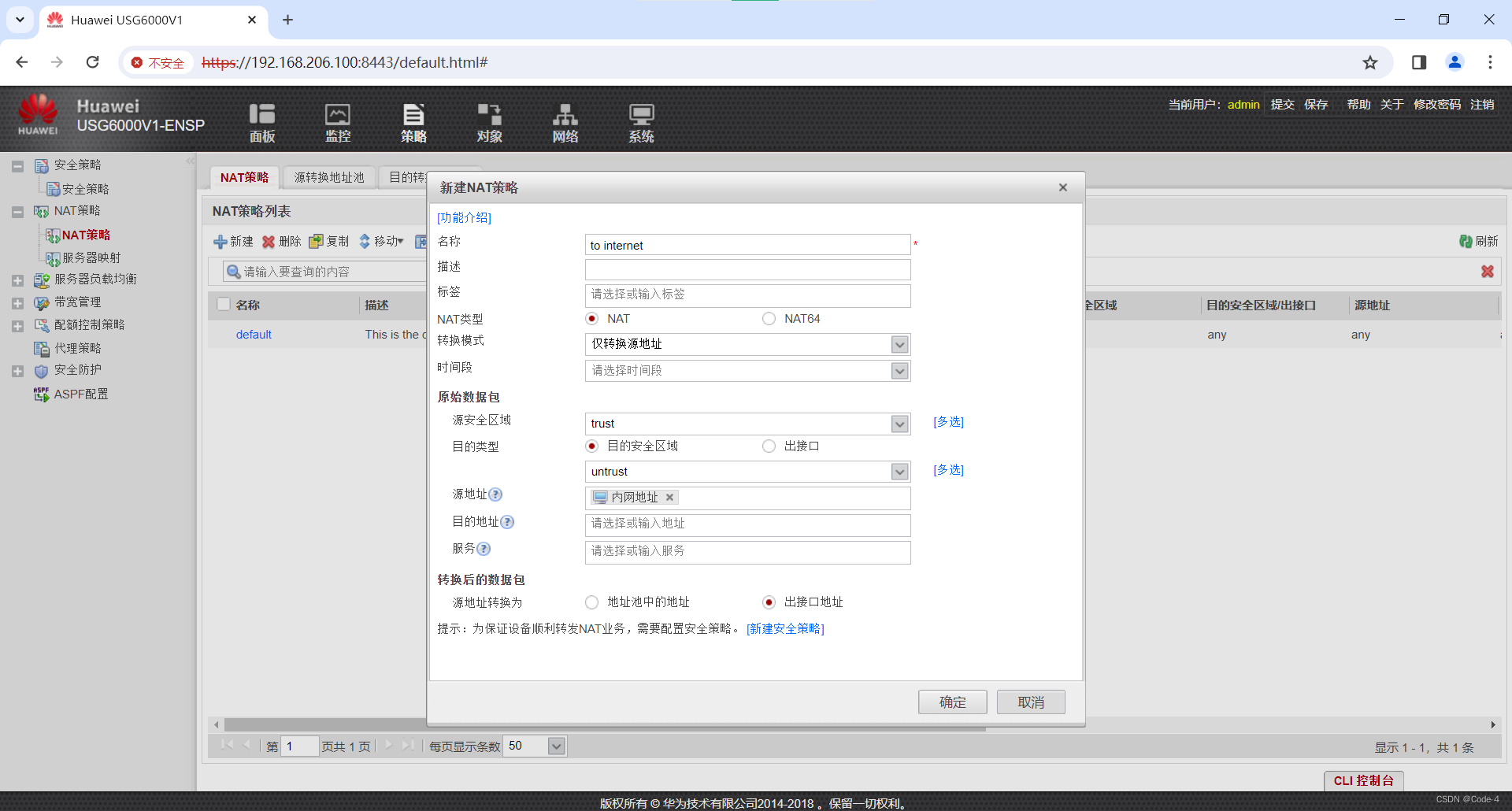Screen dimensions: 1512x811
Task: Select the NAT type radio button
Action: [x=592, y=319]
